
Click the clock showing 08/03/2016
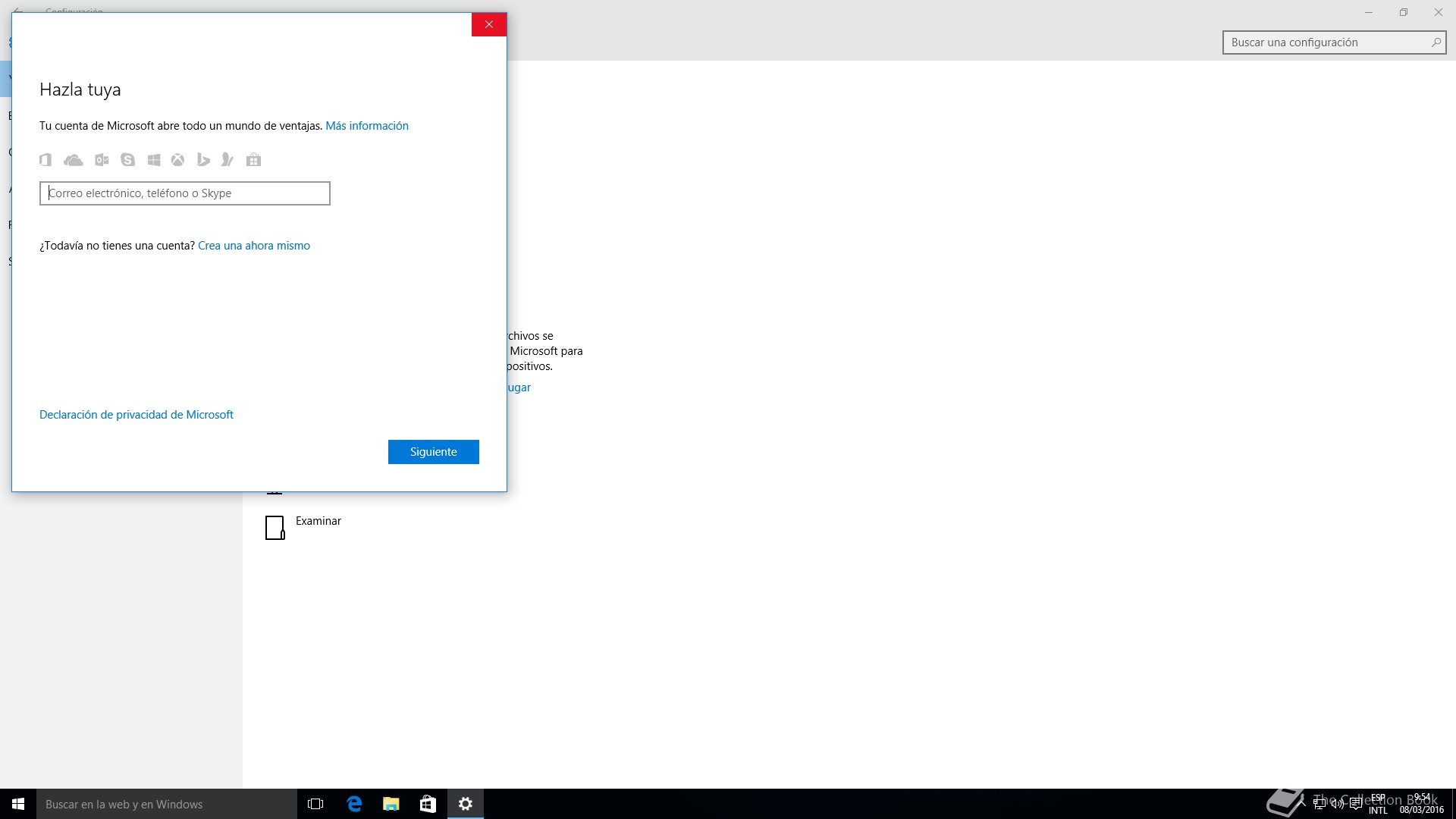point(1422,804)
